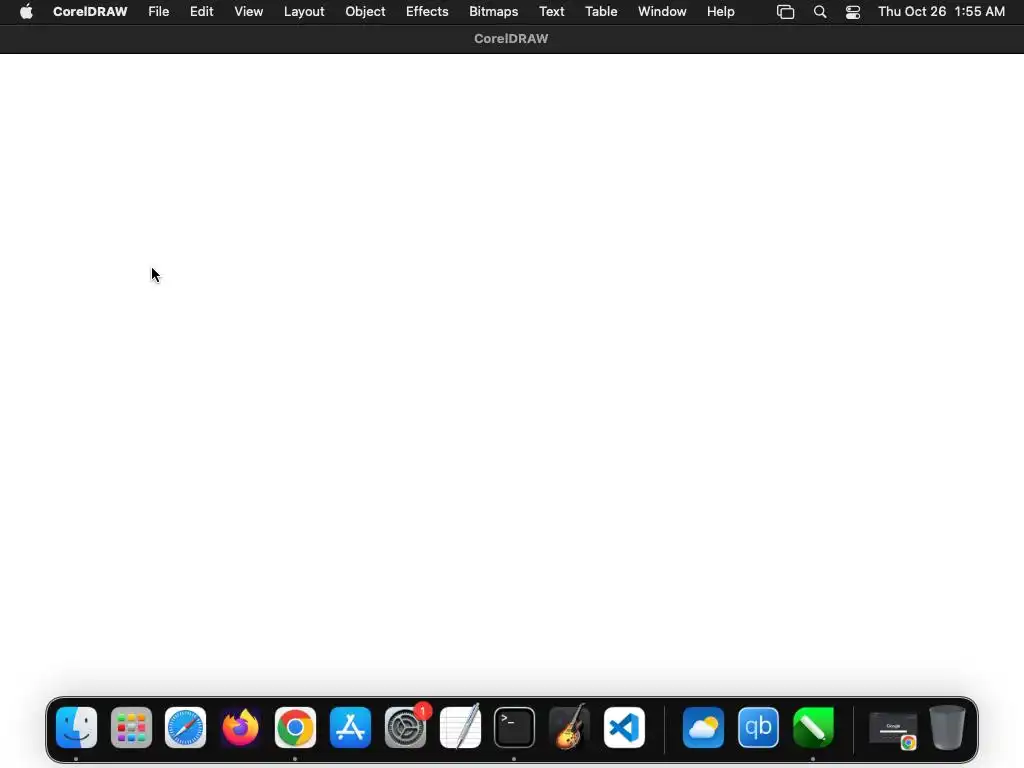The height and width of the screenshot is (768, 1024).
Task: Open the cloud weather app in Dock
Action: tap(703, 728)
